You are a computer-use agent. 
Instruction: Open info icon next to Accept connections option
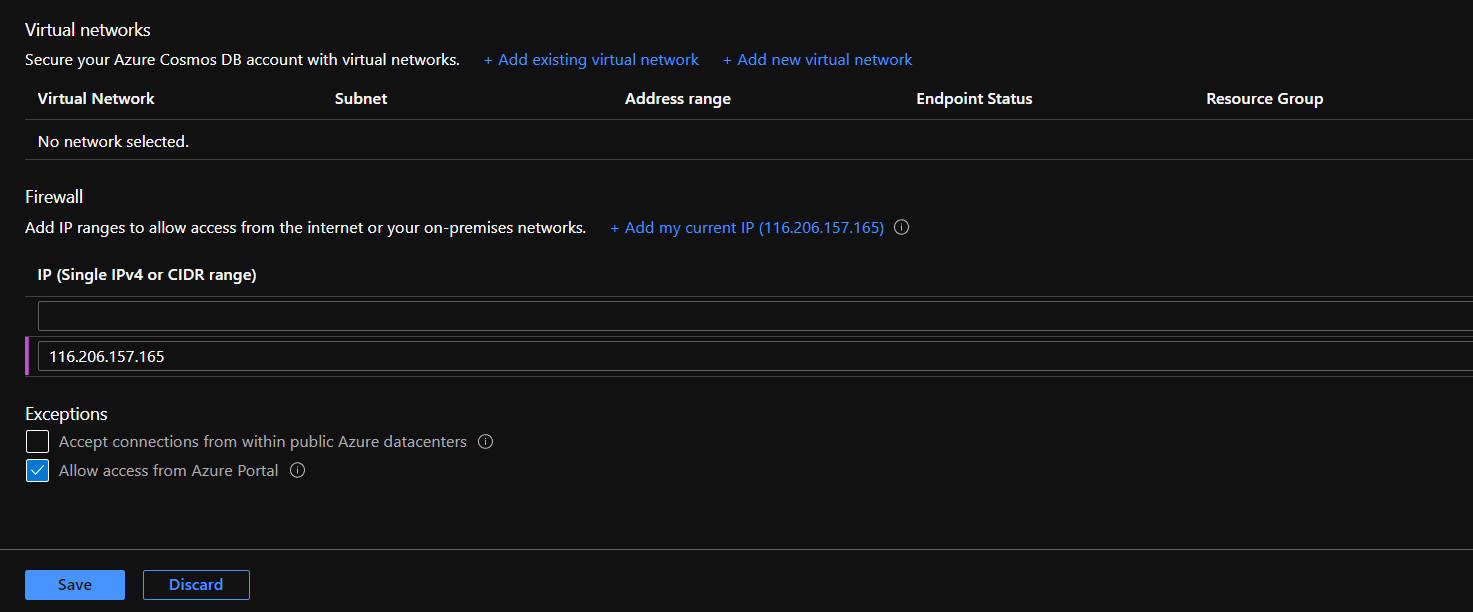pos(486,442)
